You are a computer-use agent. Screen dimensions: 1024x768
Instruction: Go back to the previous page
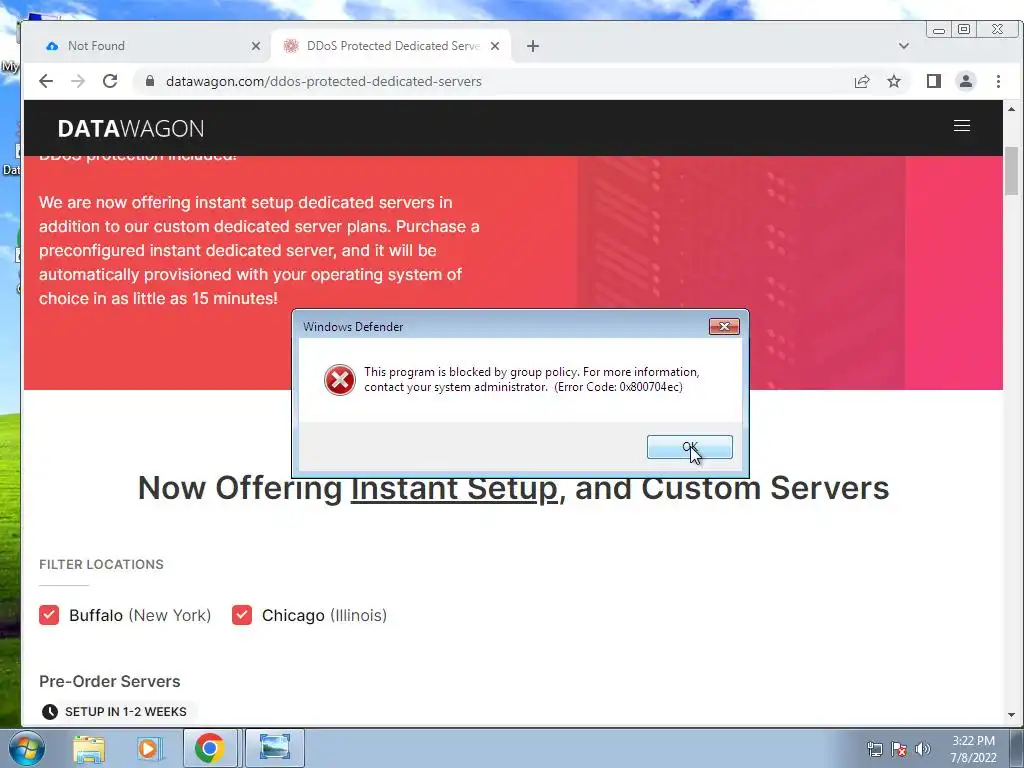[46, 81]
